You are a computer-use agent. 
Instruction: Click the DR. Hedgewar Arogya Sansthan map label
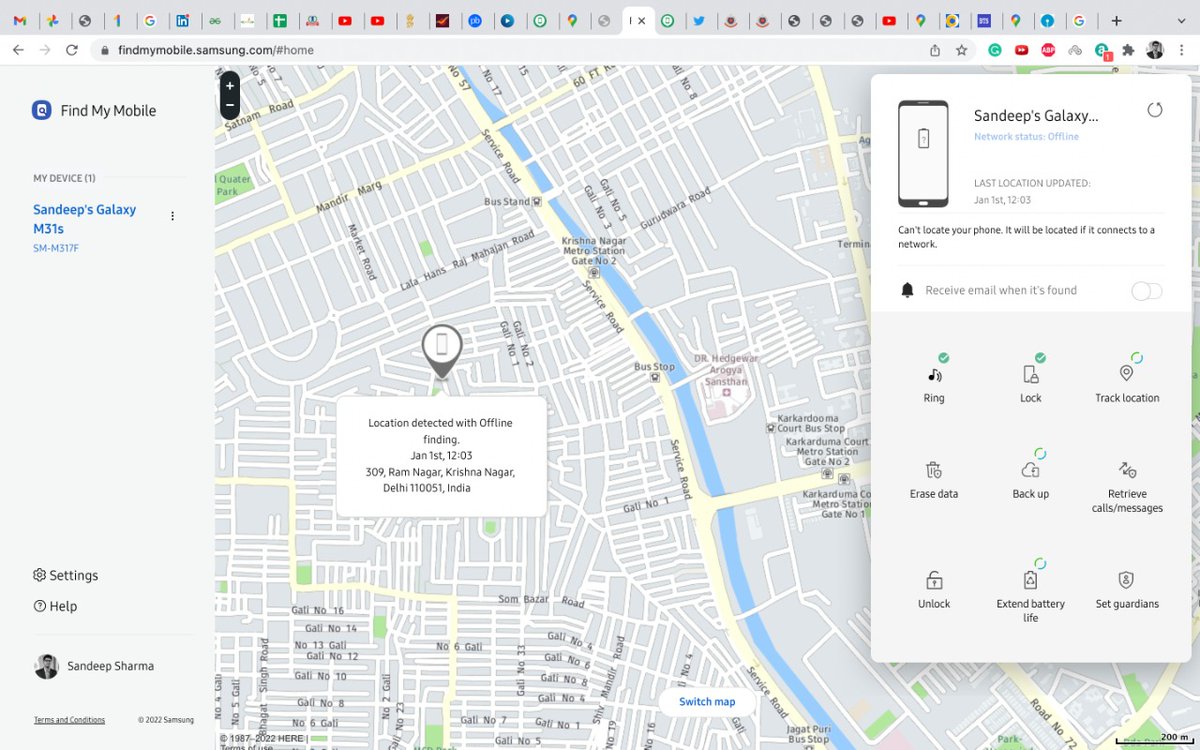tap(726, 370)
